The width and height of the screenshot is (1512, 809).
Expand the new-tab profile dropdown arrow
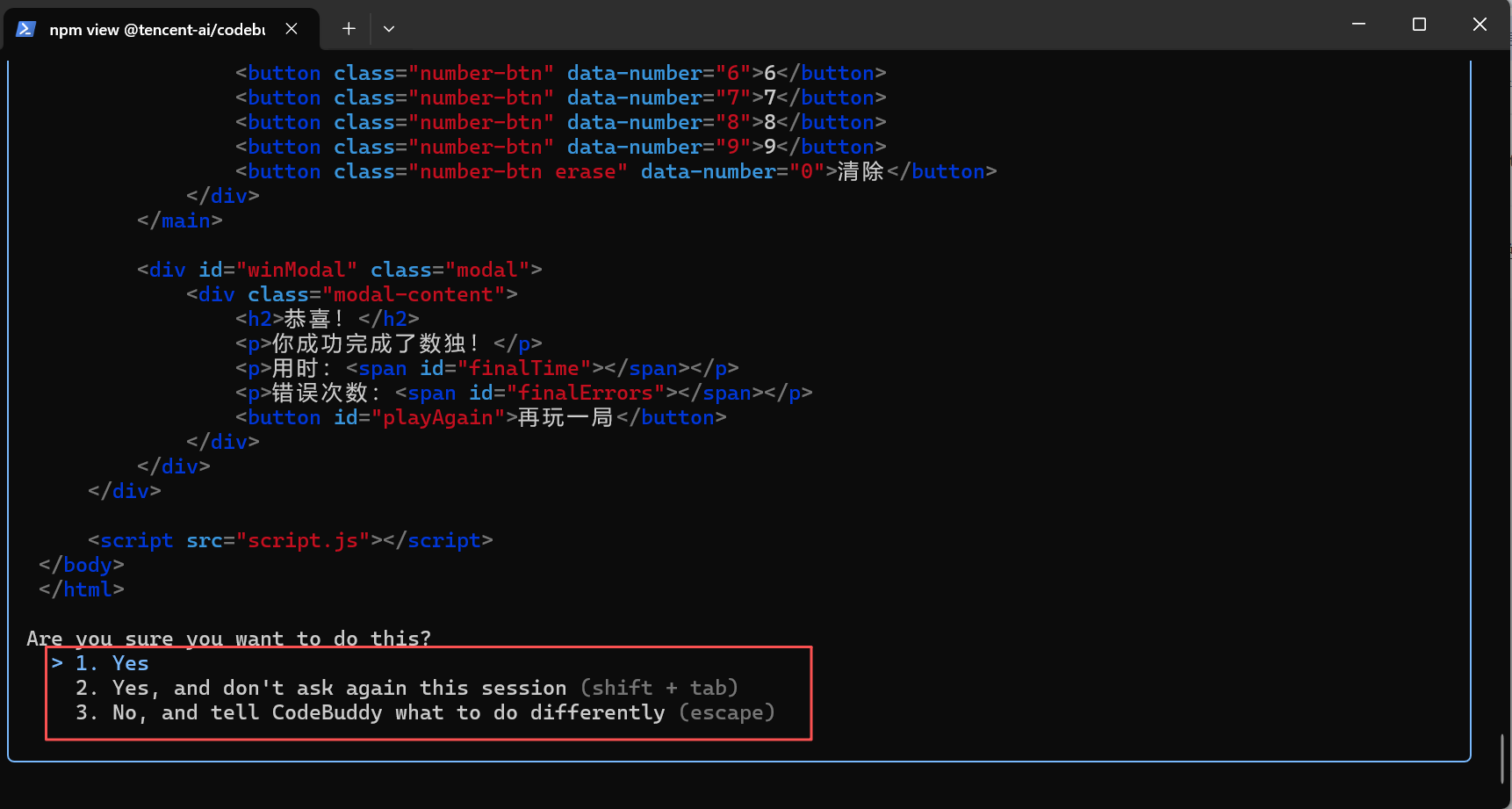click(x=389, y=29)
